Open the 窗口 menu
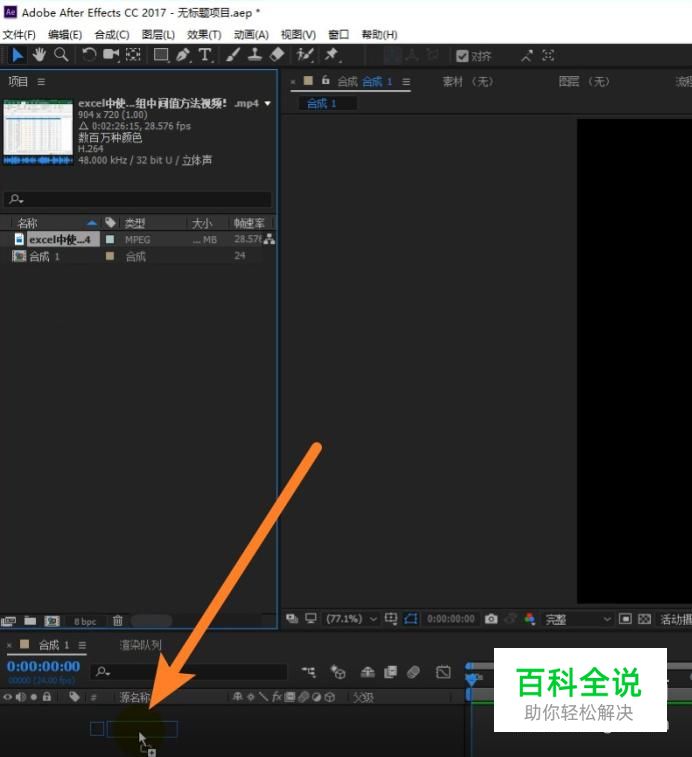This screenshot has width=692, height=757. pyautogui.click(x=339, y=35)
